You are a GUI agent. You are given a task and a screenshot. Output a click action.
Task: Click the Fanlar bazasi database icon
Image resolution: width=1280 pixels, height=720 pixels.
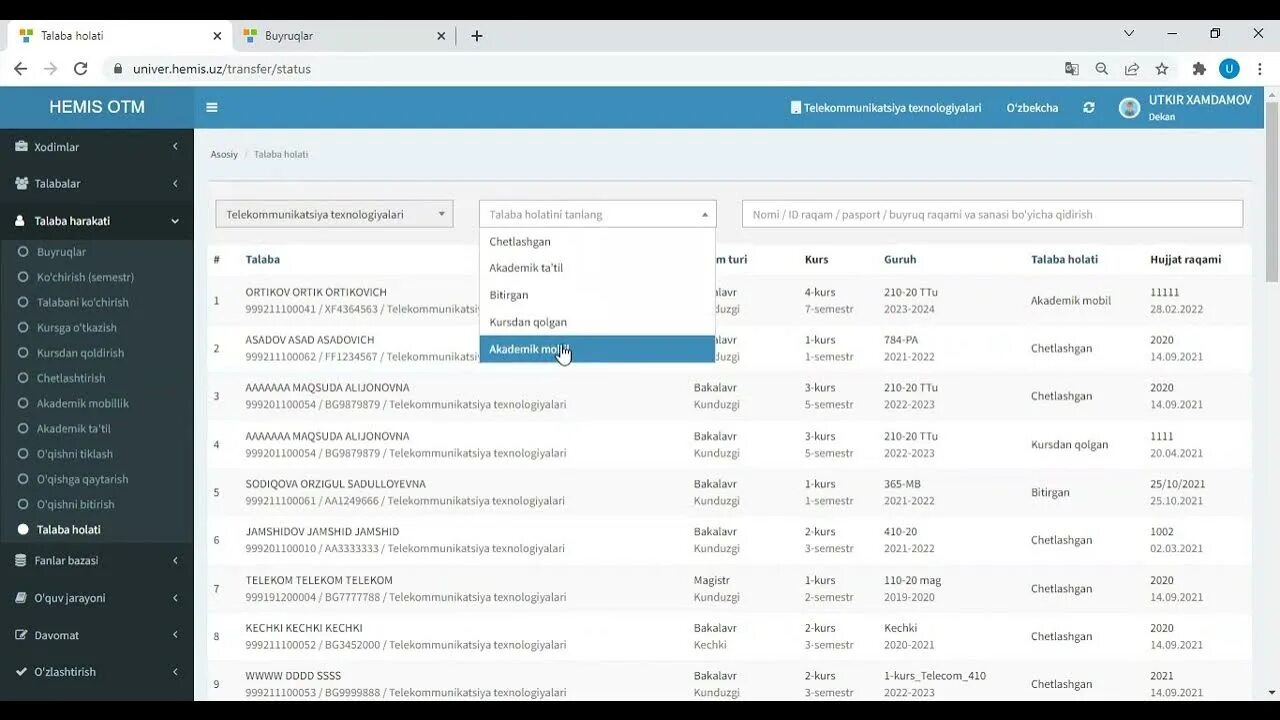click(21, 561)
